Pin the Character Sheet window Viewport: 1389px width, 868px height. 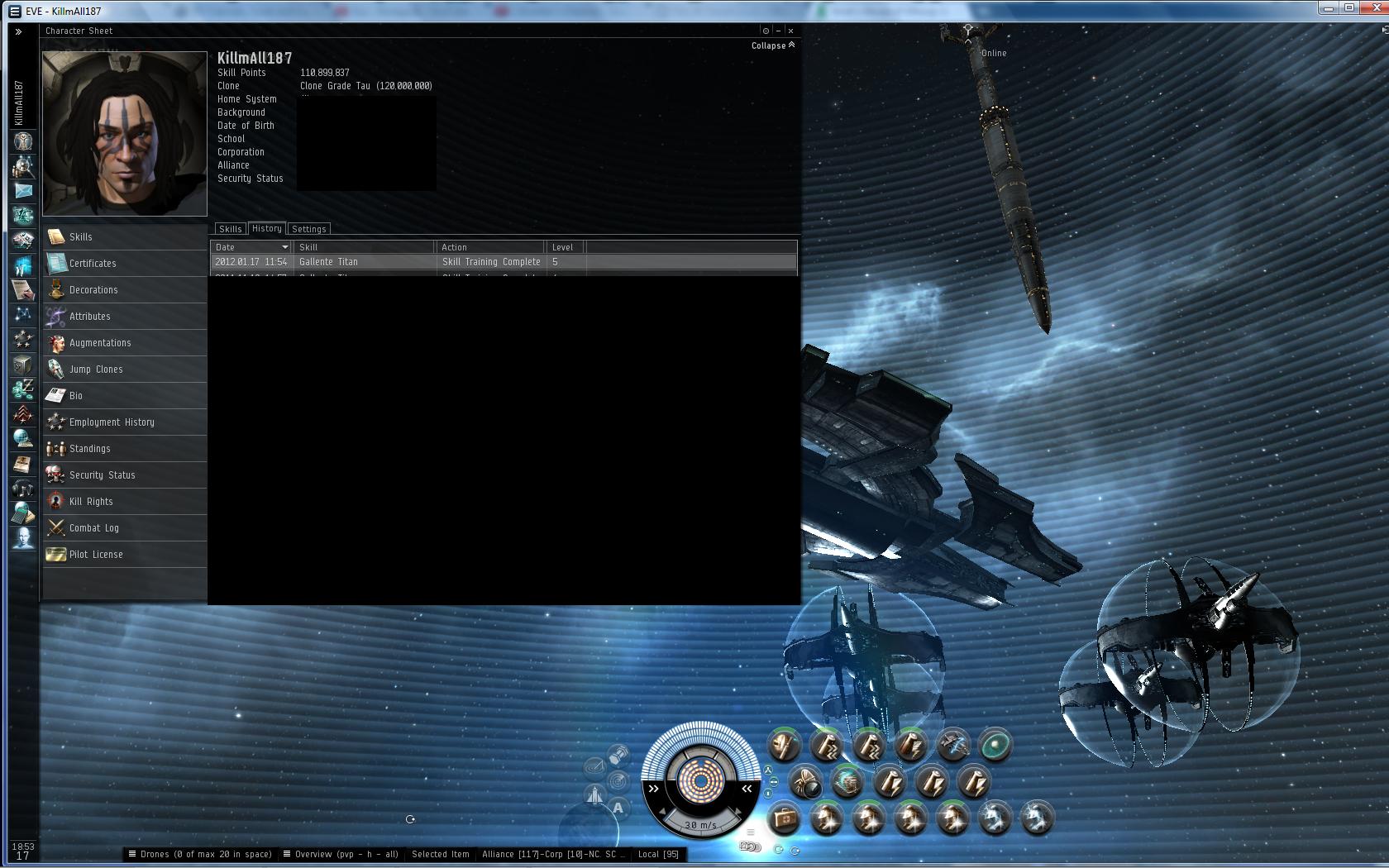coord(766,31)
